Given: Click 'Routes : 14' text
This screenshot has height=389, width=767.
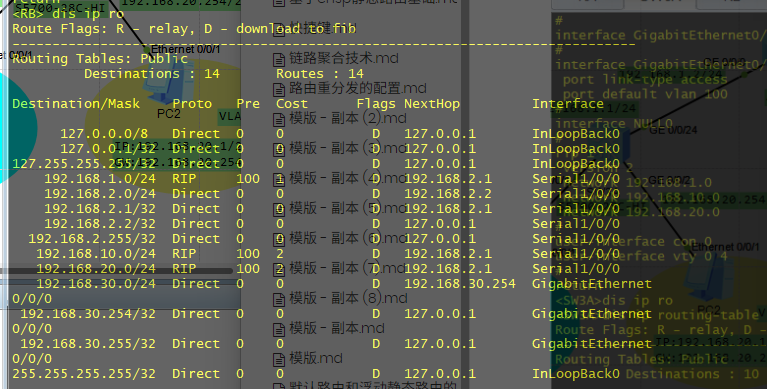Looking at the screenshot, I should click(x=320, y=74).
